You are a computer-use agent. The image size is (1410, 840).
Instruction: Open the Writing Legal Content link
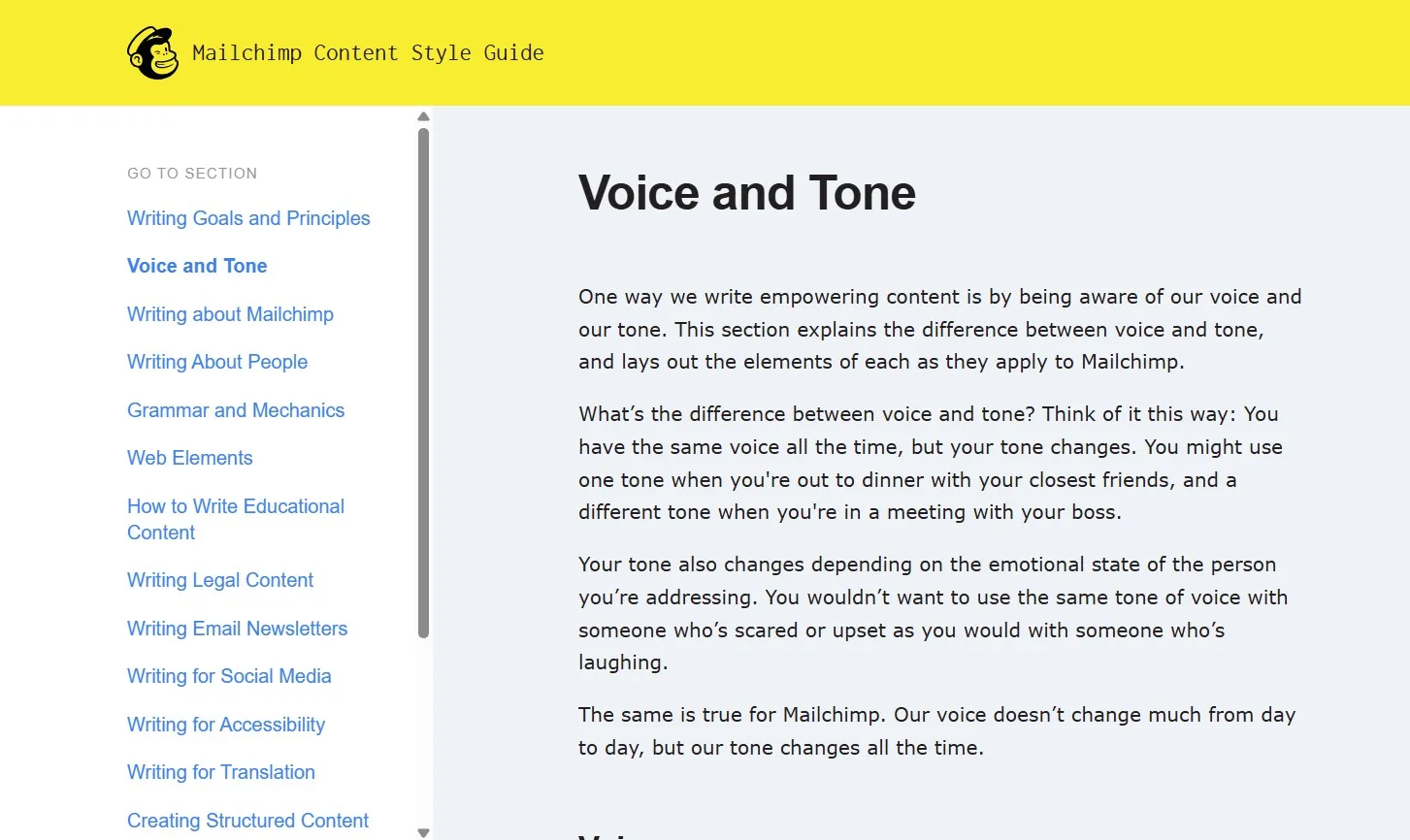[x=220, y=580]
